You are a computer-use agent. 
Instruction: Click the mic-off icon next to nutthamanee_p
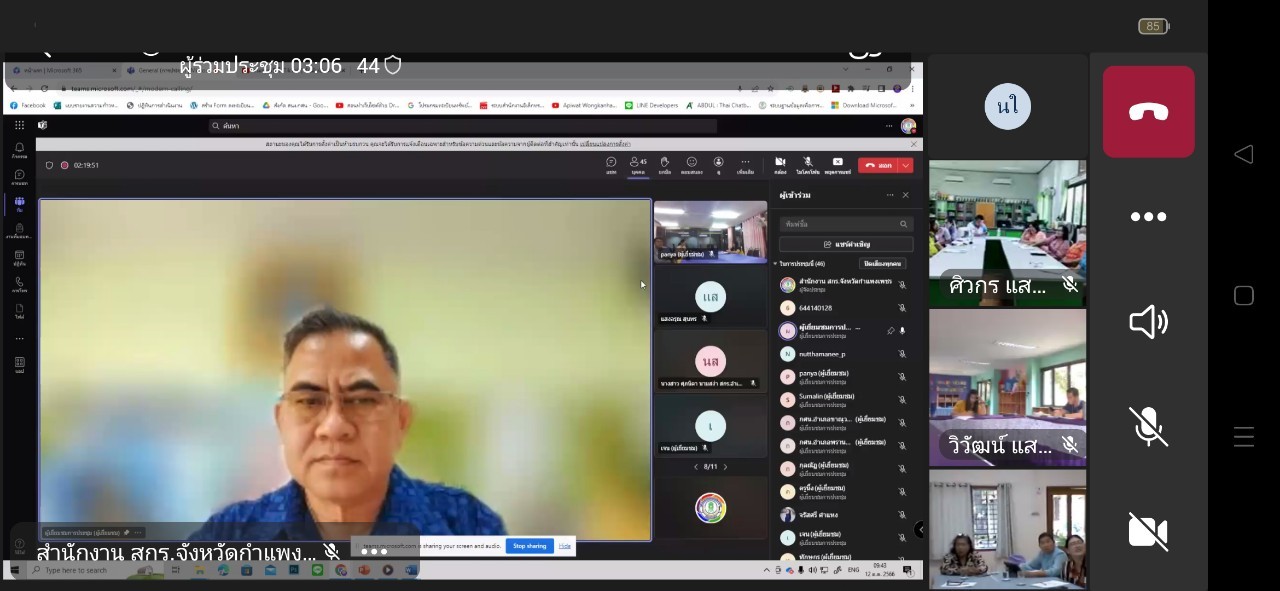click(x=902, y=354)
